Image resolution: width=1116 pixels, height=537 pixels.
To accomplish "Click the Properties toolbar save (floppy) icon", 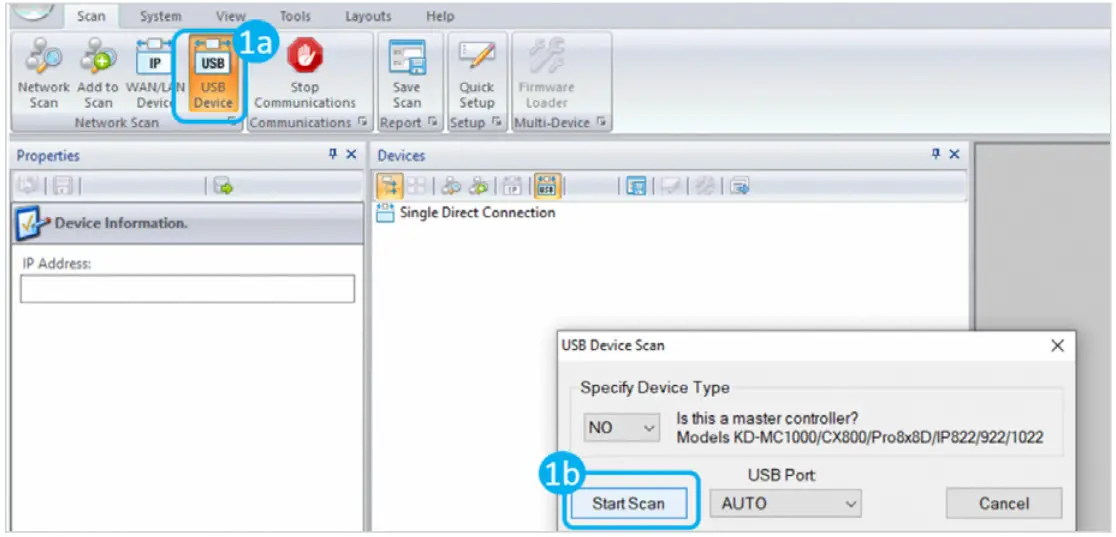I will coord(63,187).
